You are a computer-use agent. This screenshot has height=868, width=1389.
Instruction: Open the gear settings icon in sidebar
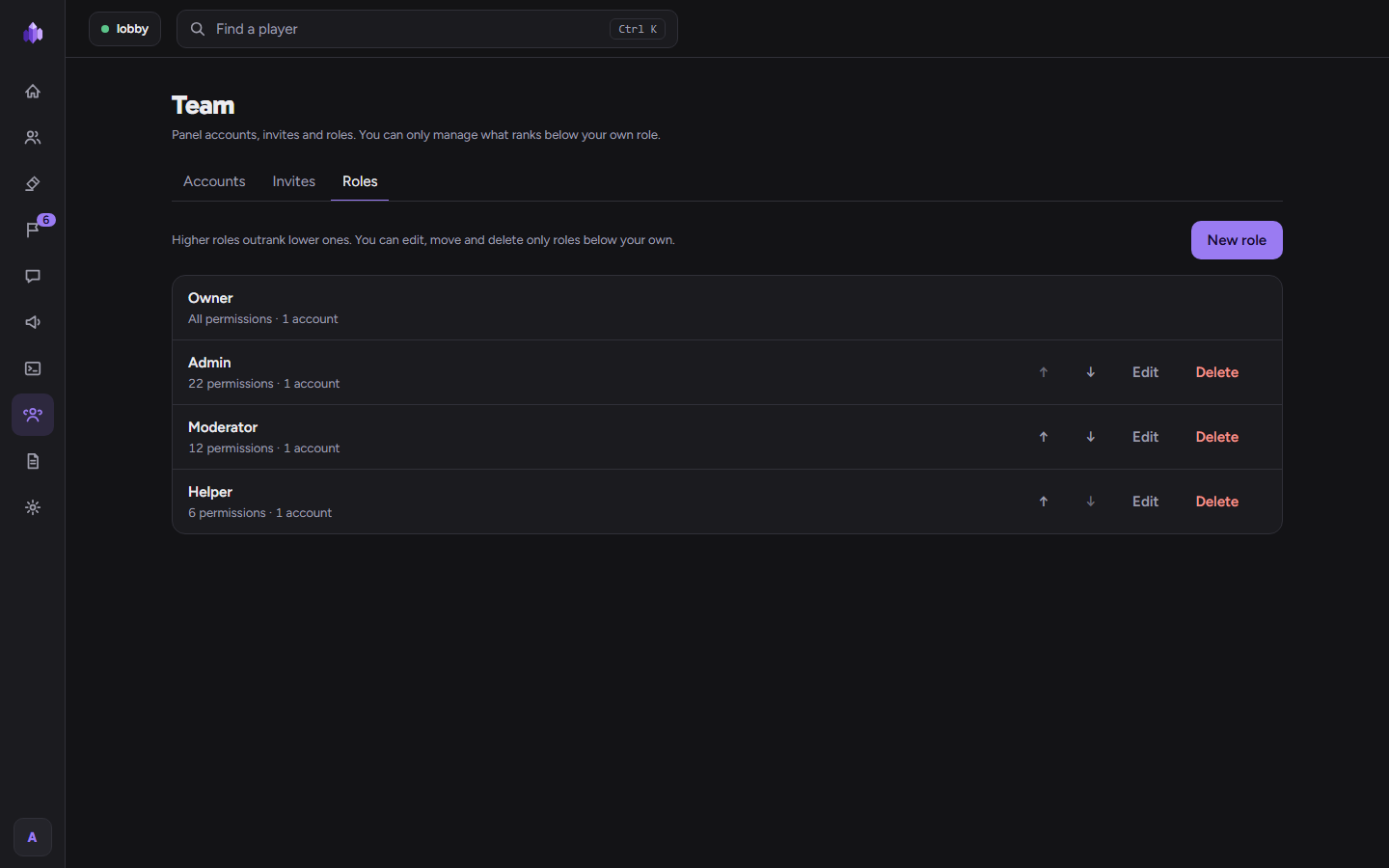click(x=33, y=507)
